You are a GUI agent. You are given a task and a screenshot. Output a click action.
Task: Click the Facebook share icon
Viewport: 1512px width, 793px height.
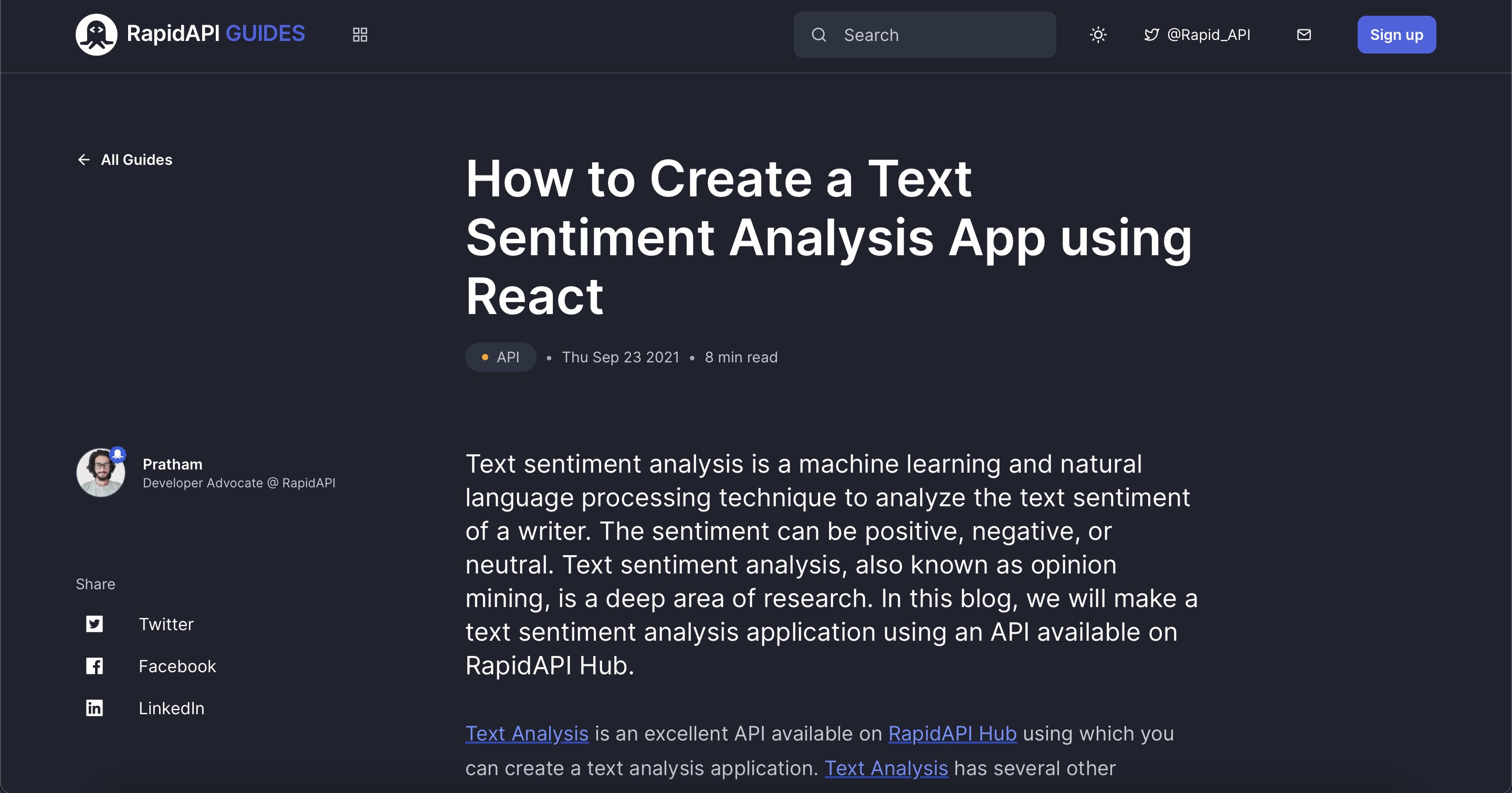pyautogui.click(x=94, y=666)
